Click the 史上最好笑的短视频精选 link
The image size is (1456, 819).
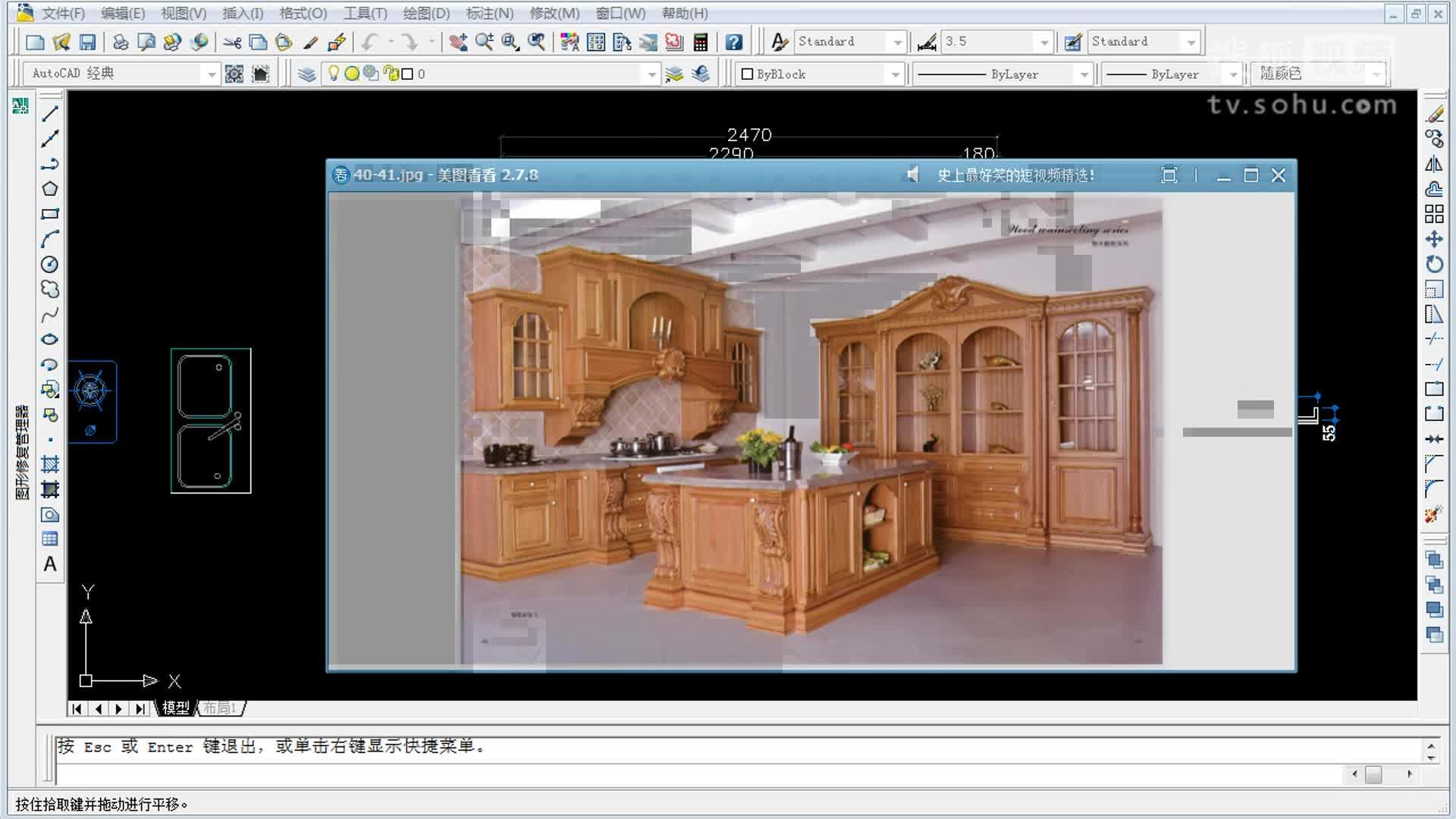(x=1015, y=175)
